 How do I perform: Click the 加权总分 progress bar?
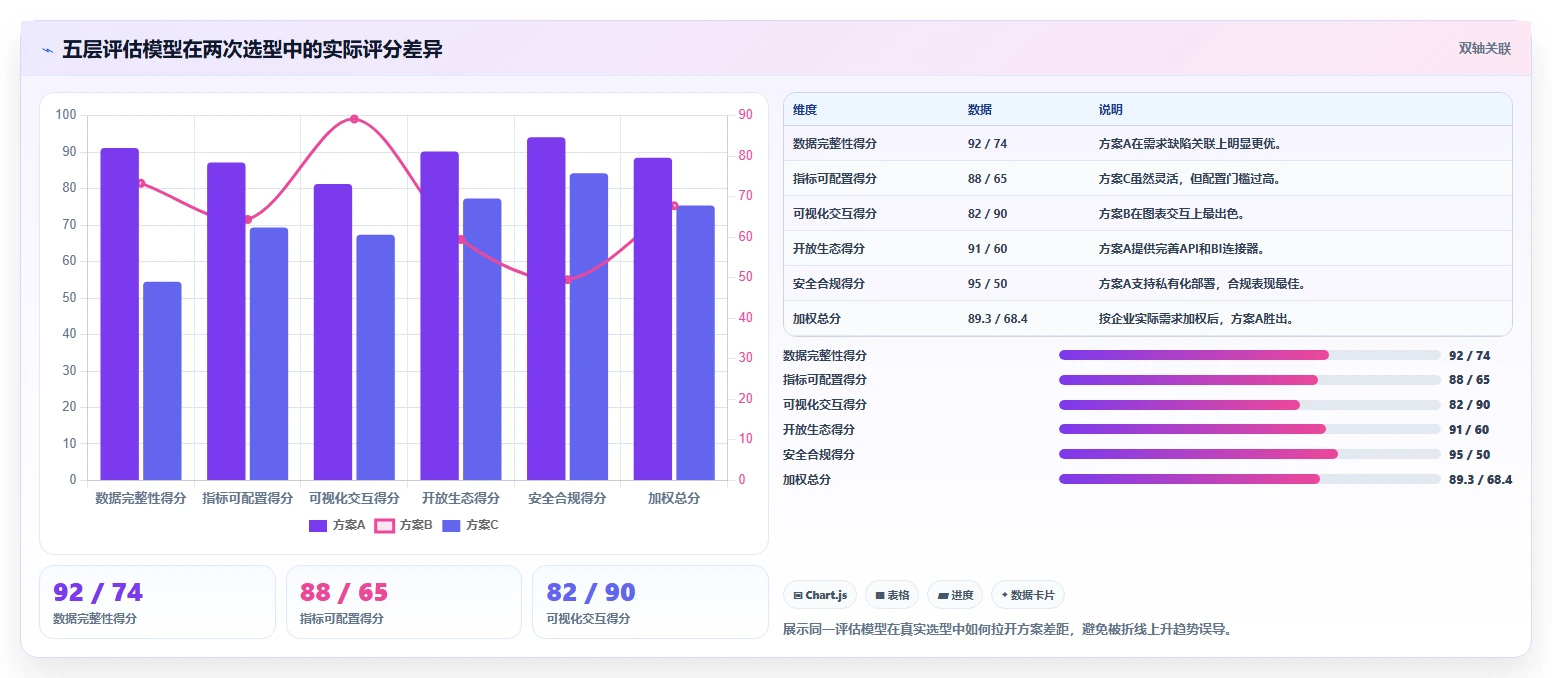tap(1249, 480)
